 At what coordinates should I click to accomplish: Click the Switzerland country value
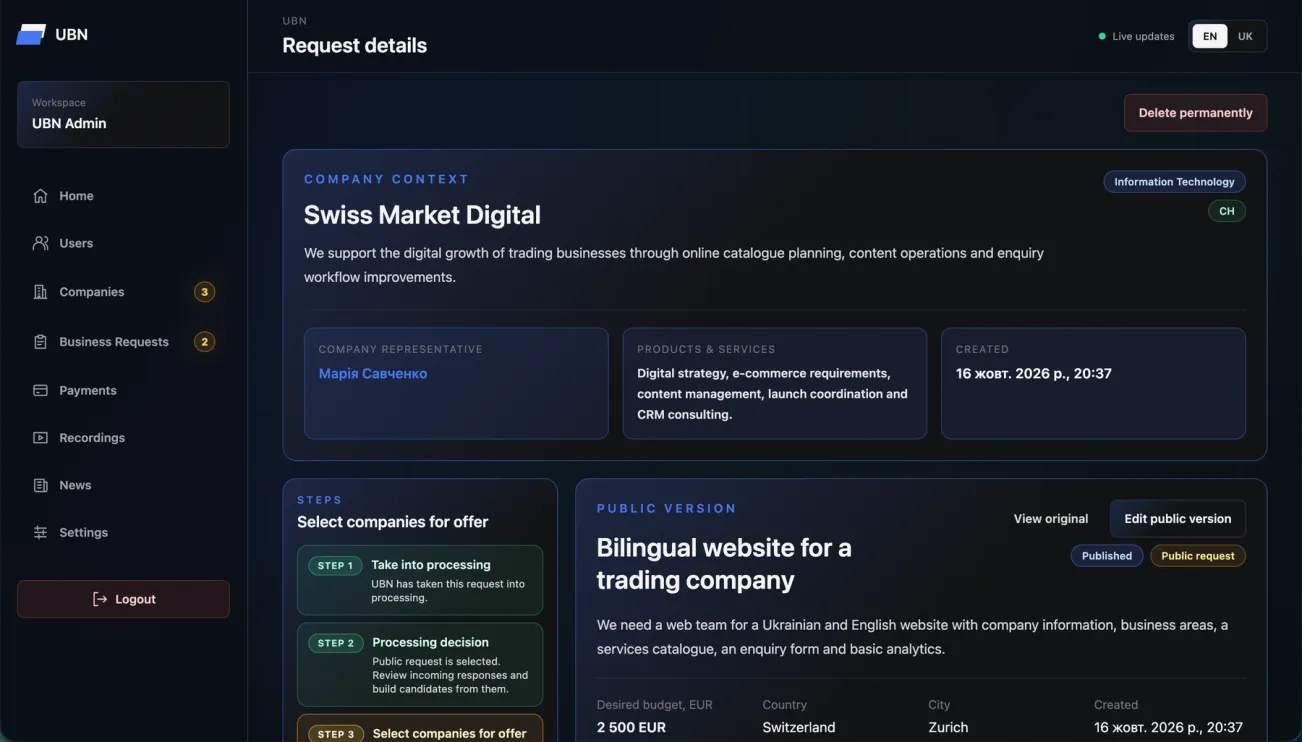(799, 727)
